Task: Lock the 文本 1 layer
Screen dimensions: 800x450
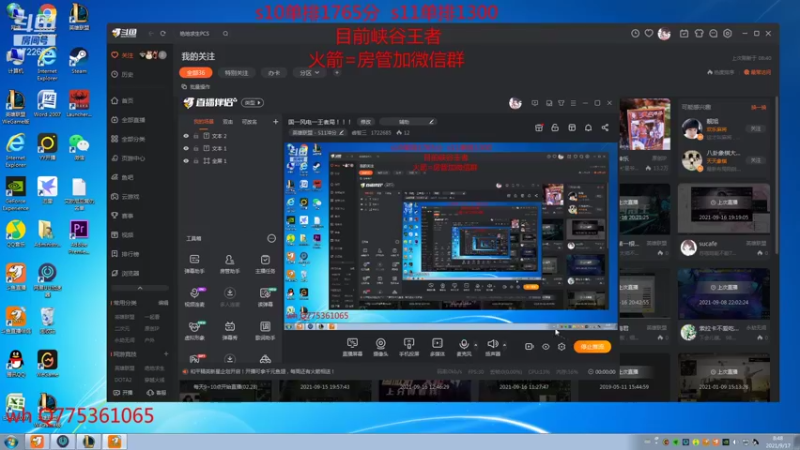Action: coord(195,148)
